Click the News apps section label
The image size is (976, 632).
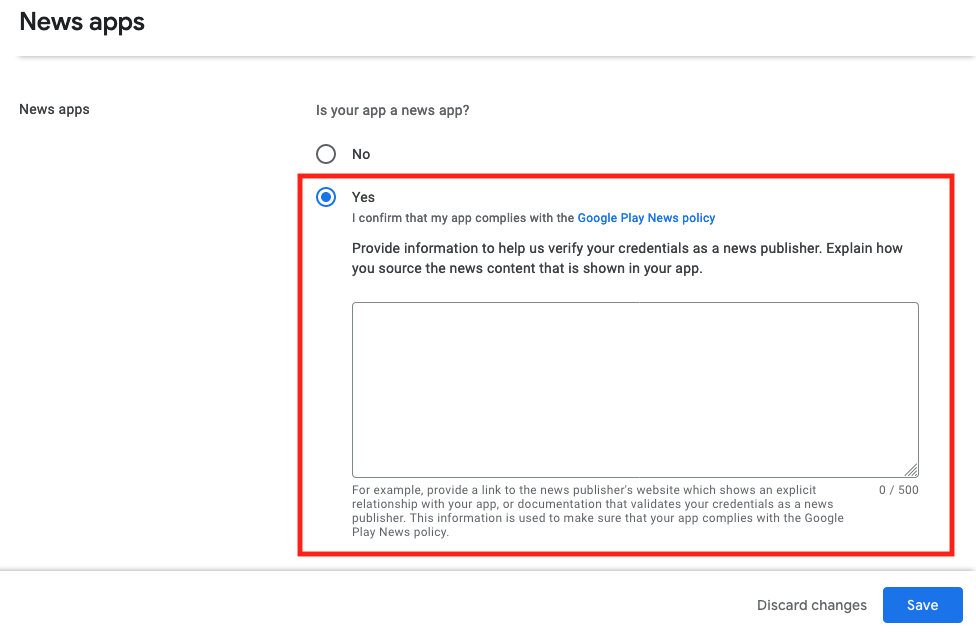[54, 110]
